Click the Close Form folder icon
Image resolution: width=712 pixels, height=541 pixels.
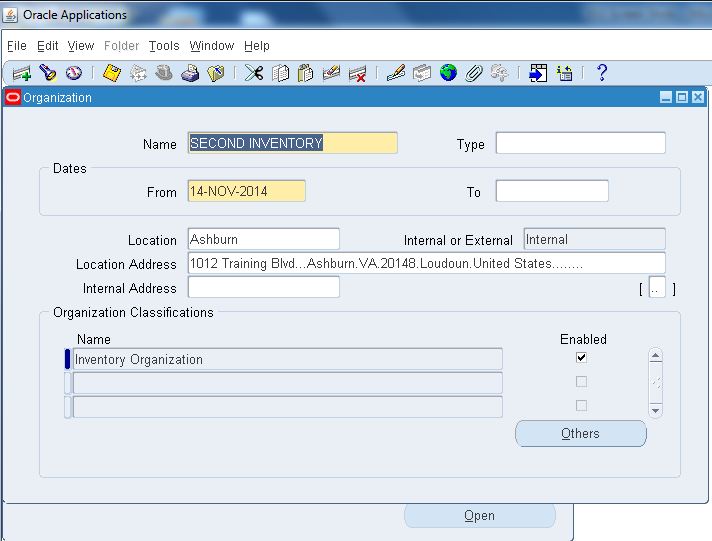click(x=216, y=73)
